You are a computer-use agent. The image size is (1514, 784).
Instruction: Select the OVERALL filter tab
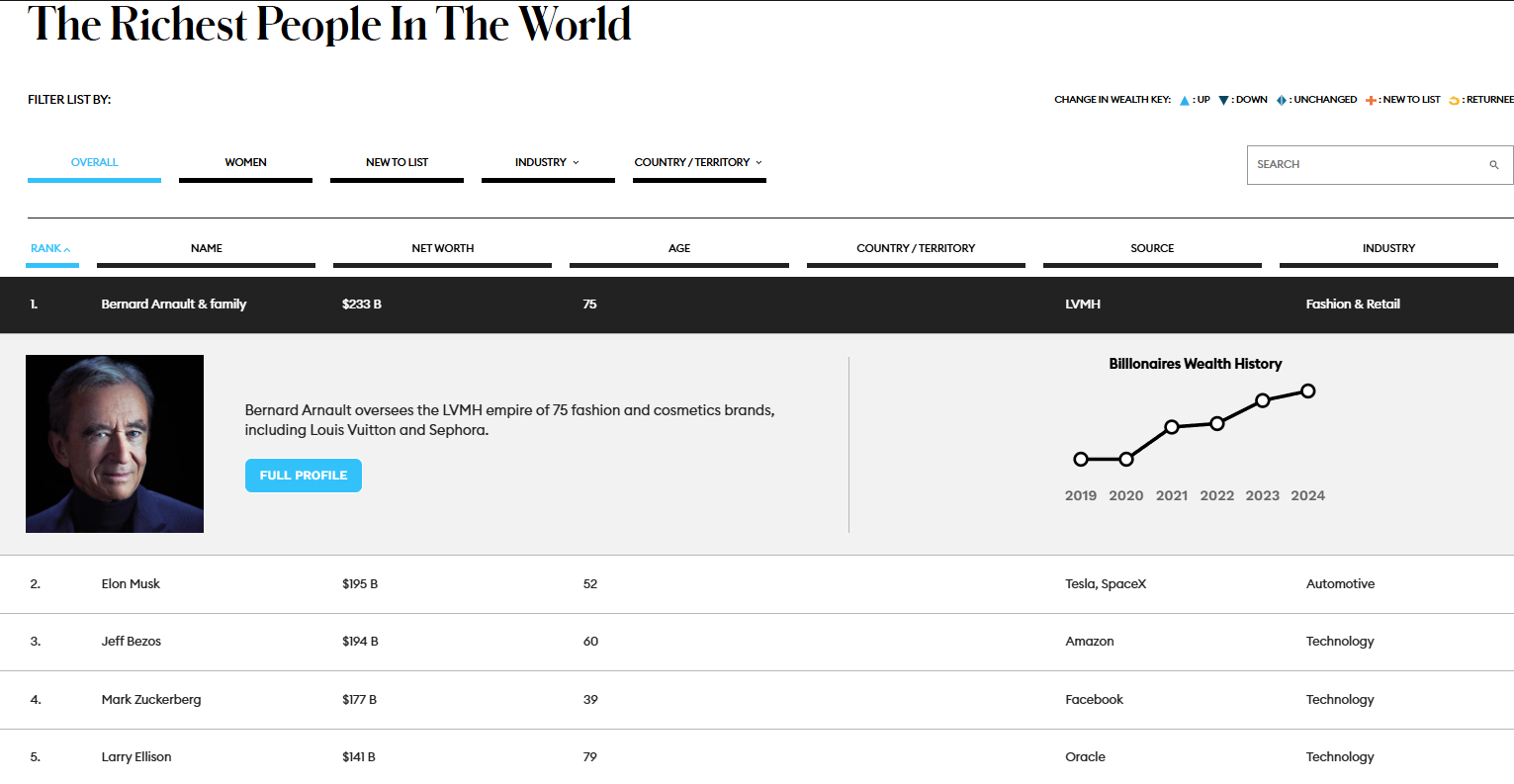pyautogui.click(x=94, y=163)
